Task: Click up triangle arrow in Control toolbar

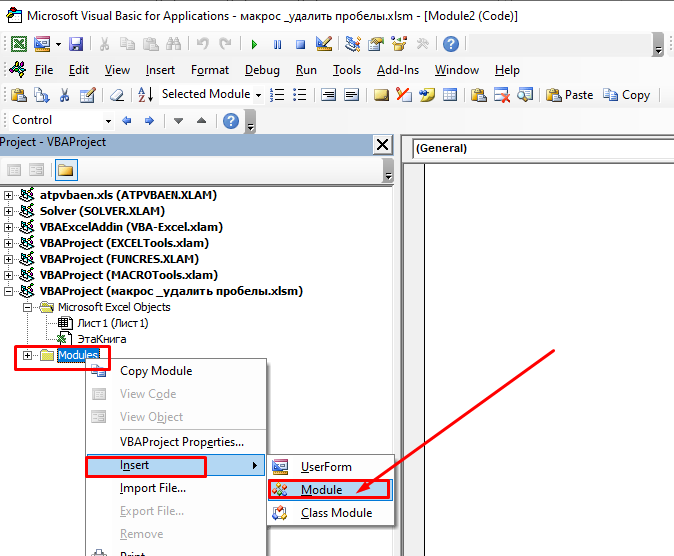Action: pyautogui.click(x=201, y=121)
